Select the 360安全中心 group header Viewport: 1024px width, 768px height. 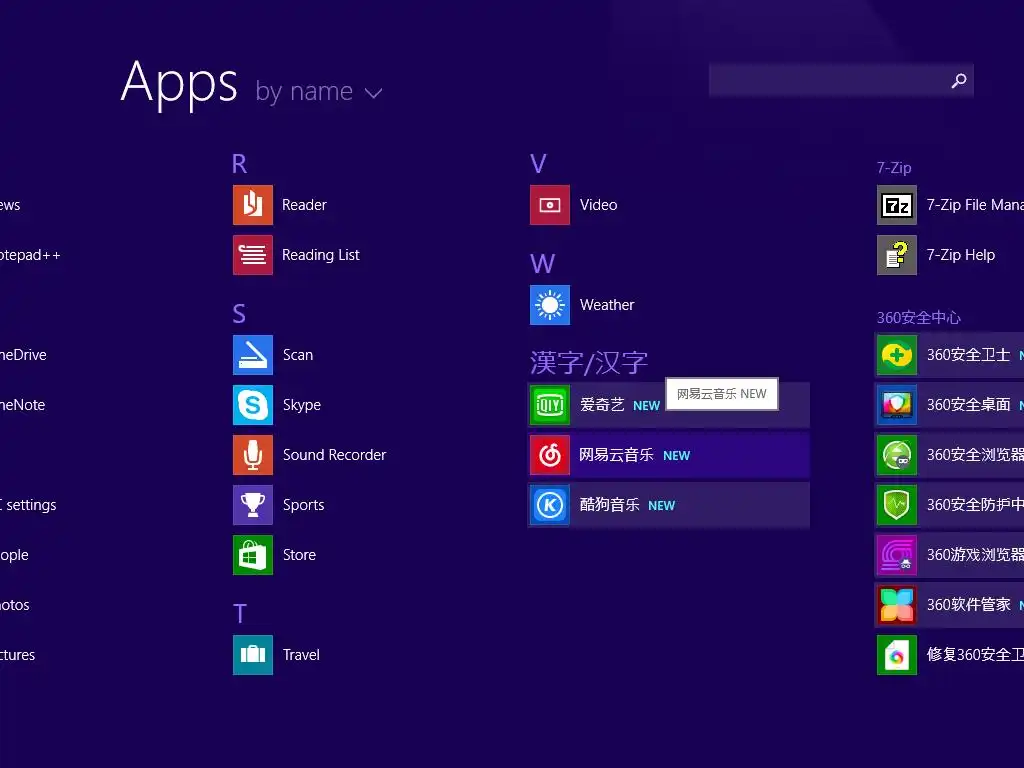click(x=918, y=318)
